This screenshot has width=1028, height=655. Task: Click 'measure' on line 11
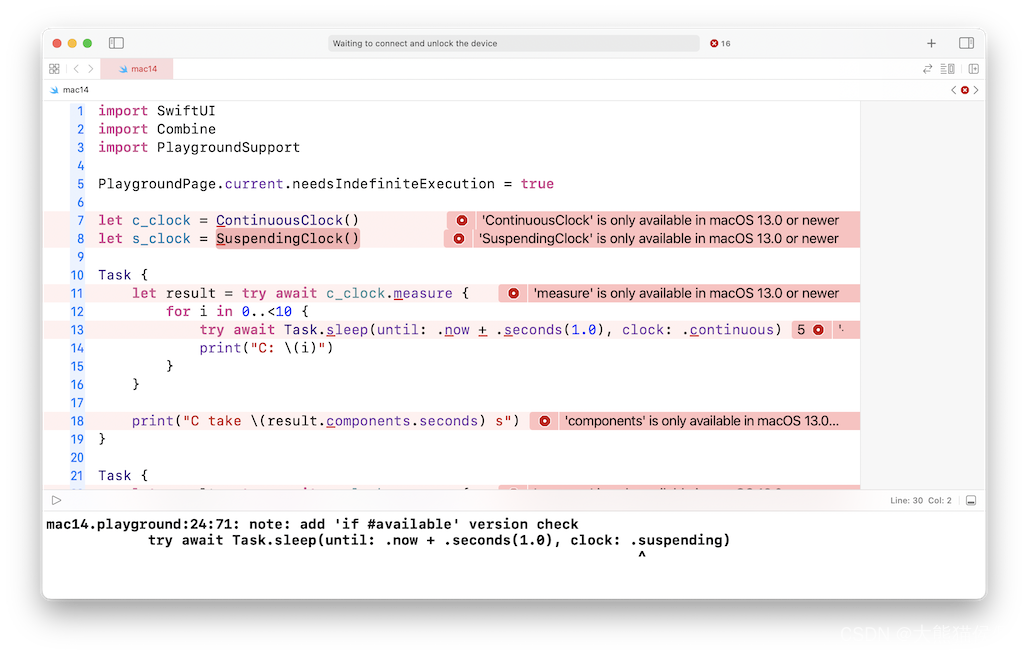coord(423,294)
